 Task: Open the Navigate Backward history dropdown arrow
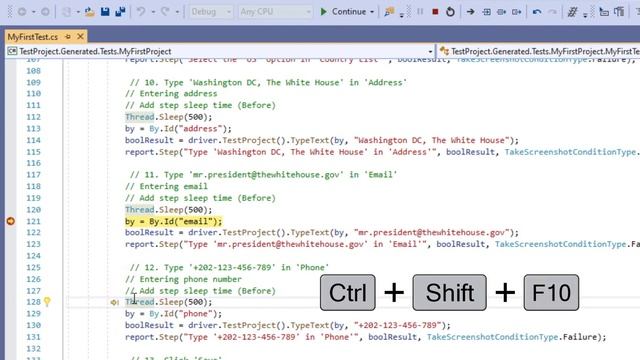point(33,12)
